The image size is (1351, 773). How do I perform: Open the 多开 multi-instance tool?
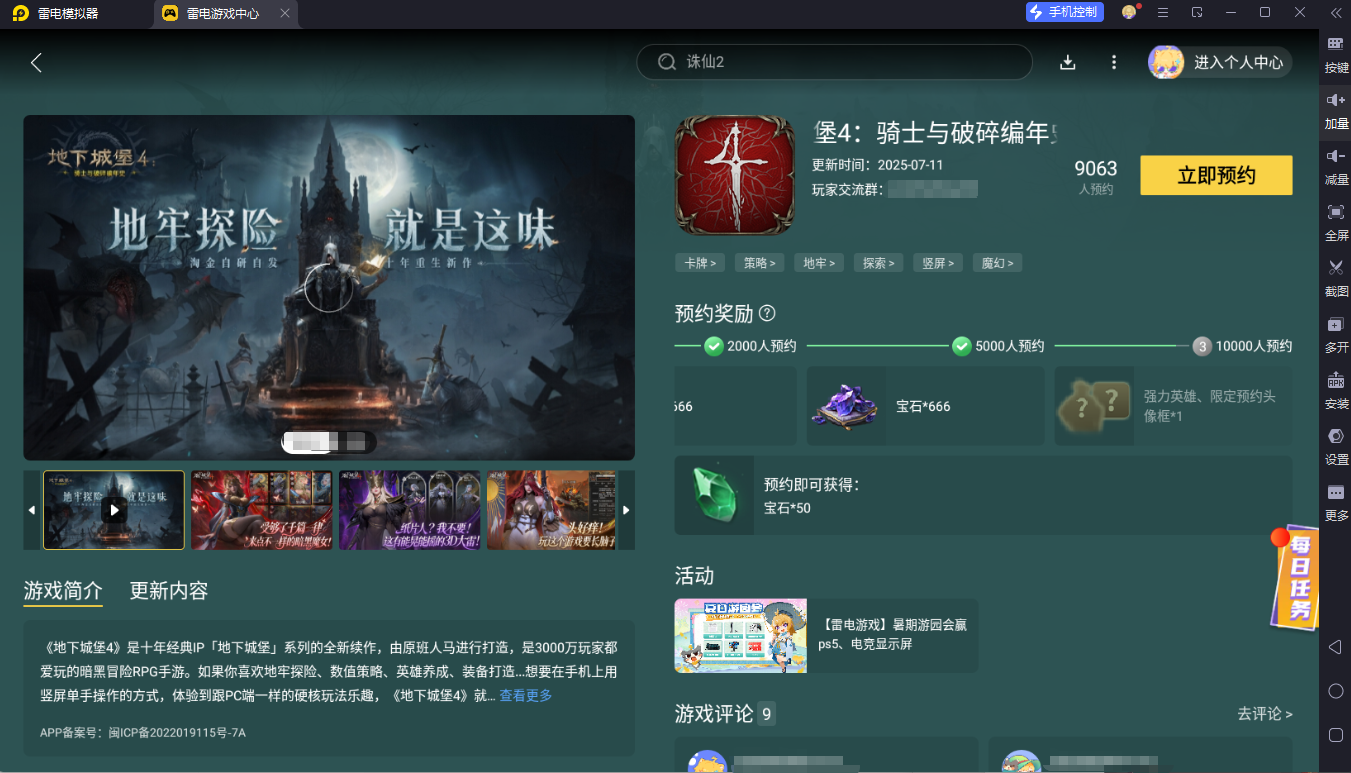(x=1336, y=334)
